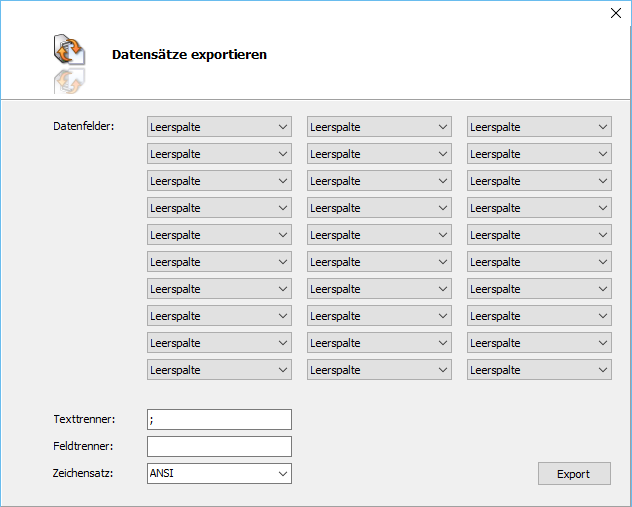Click the Export button

click(573, 474)
